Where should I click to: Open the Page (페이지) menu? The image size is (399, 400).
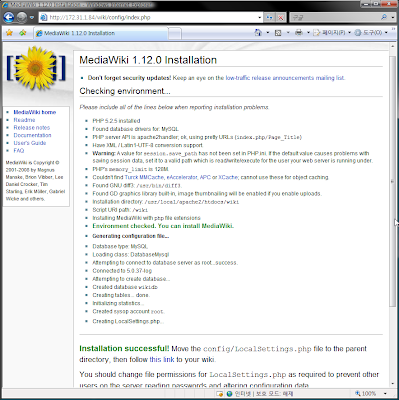pos(332,33)
